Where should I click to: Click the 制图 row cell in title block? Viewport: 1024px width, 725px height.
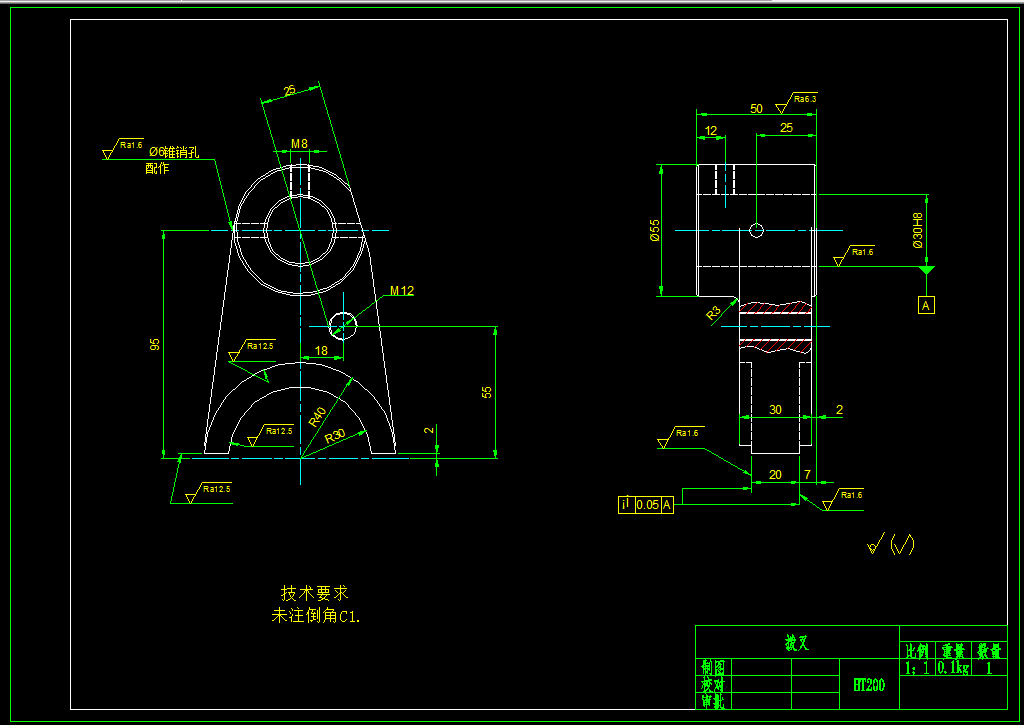pyautogui.click(x=712, y=666)
